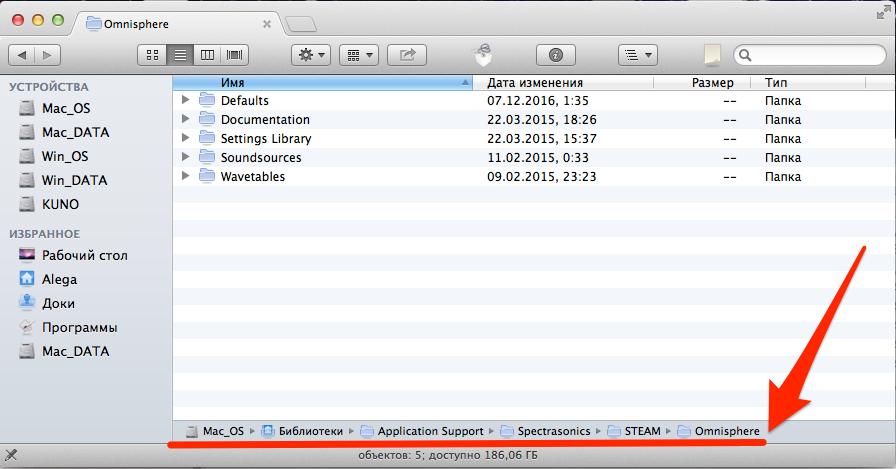Switch to icon view mode
This screenshot has height=469, width=896.
(x=152, y=55)
